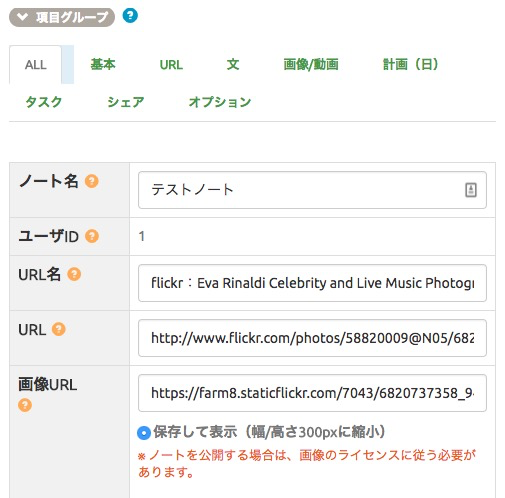Open the help icon next to URL名
This screenshot has width=505, height=498.
tap(74, 274)
